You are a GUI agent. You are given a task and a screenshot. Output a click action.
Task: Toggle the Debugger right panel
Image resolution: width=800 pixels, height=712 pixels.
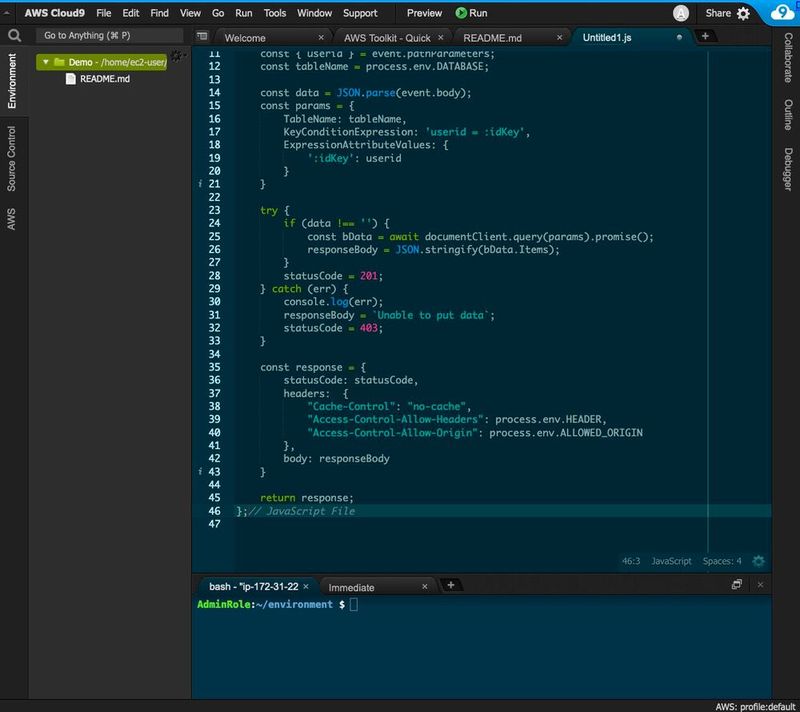(x=788, y=169)
